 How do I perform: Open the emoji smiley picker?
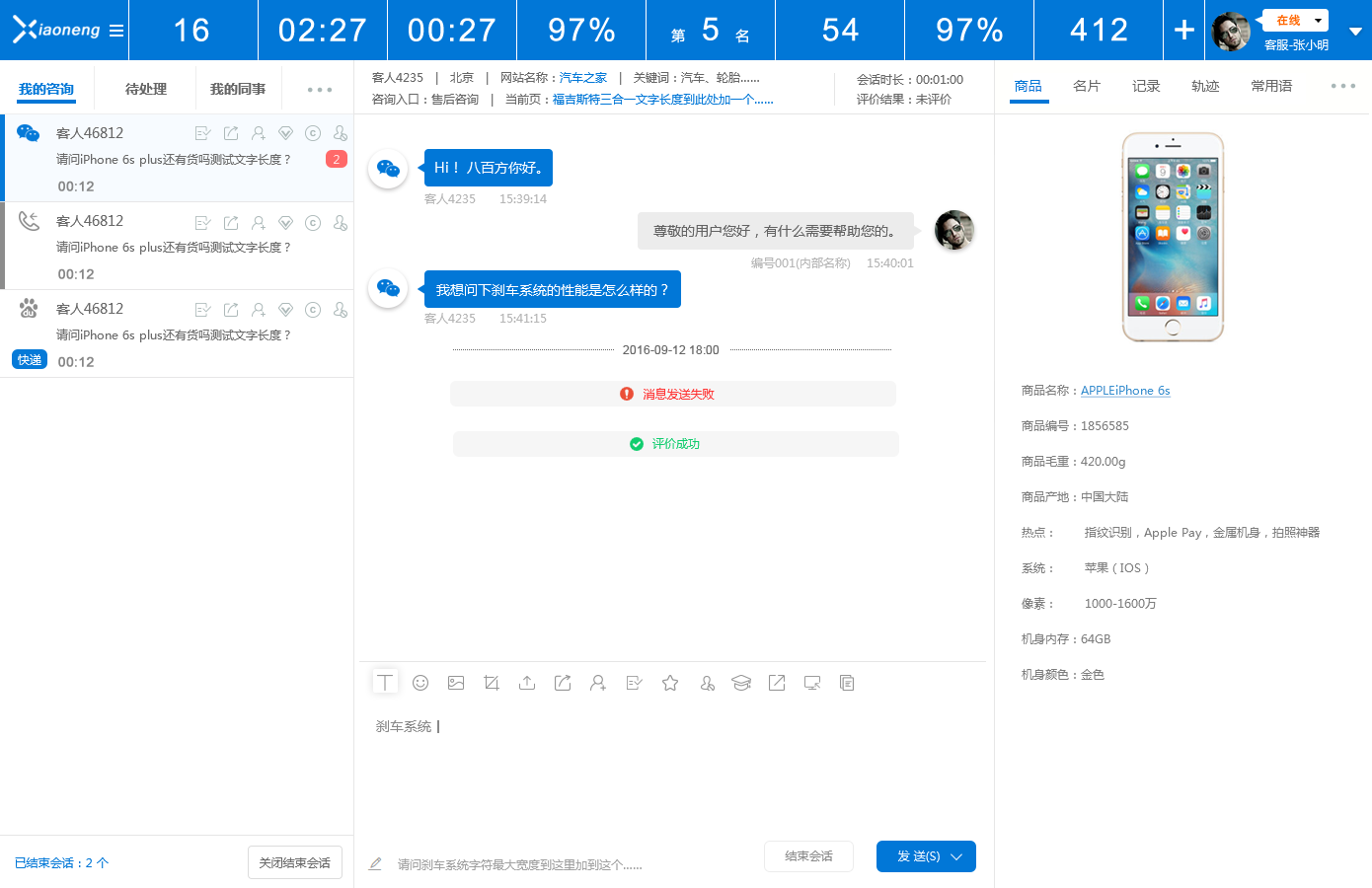pos(420,683)
